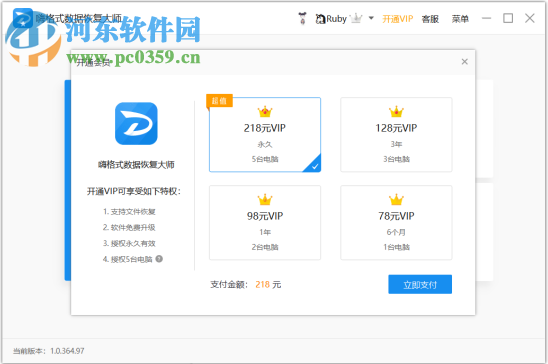Select the 218元VIP permanent plan card
The image size is (548, 364).
point(265,134)
